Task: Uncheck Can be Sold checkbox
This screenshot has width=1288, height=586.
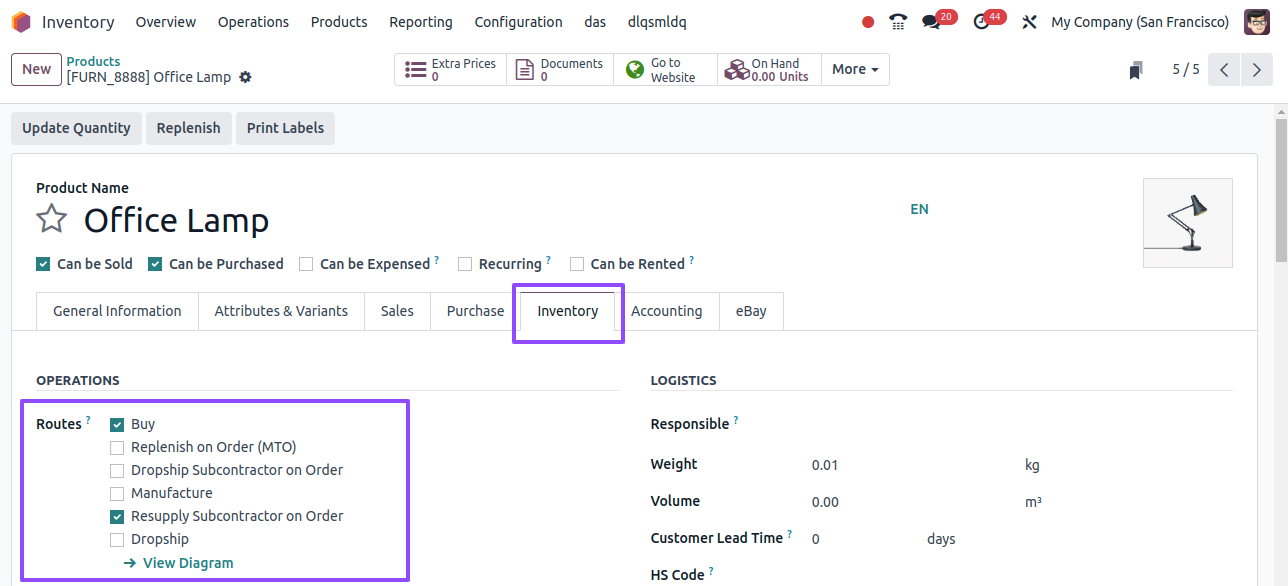Action: click(43, 264)
